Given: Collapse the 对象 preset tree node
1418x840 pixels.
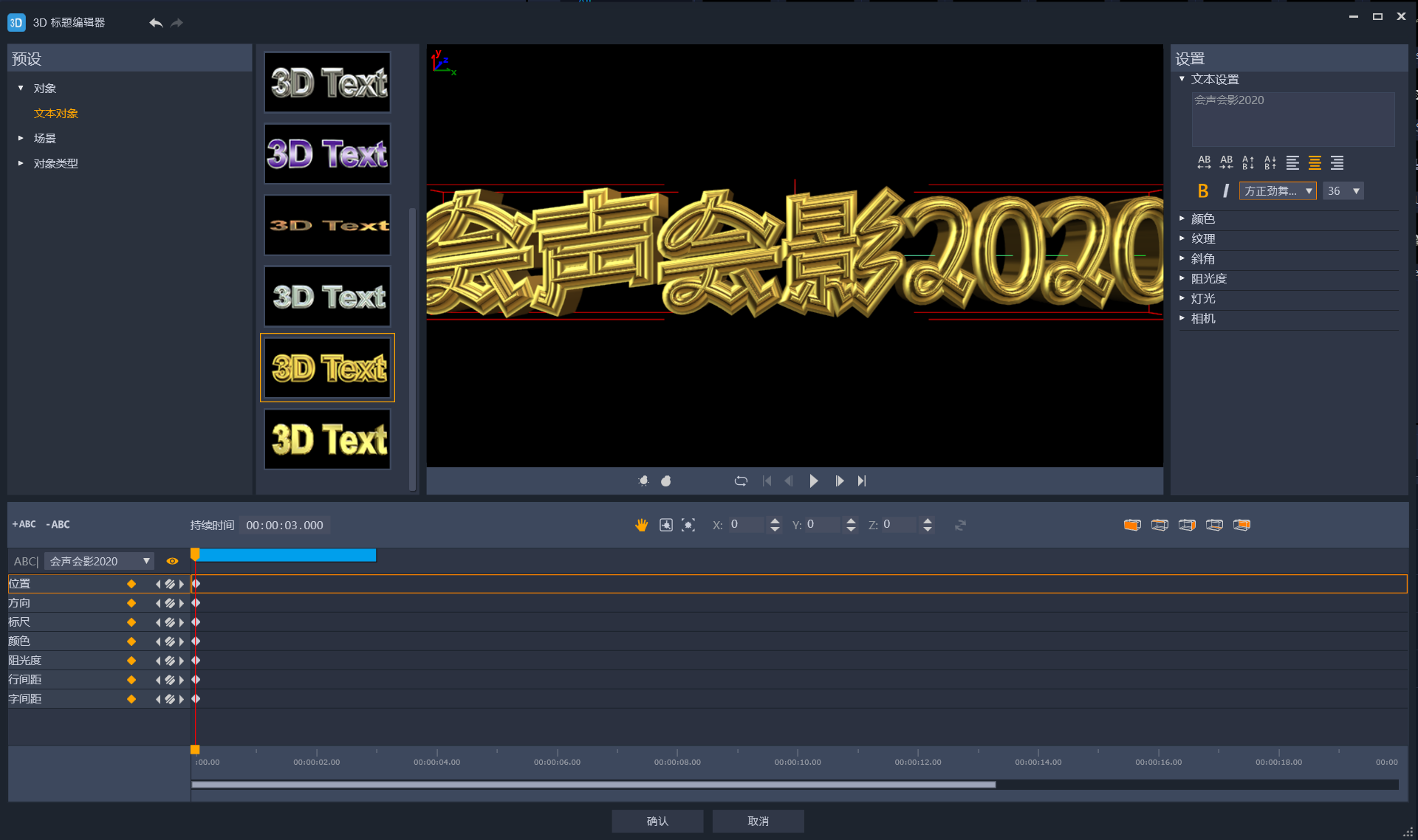Looking at the screenshot, I should (x=21, y=88).
